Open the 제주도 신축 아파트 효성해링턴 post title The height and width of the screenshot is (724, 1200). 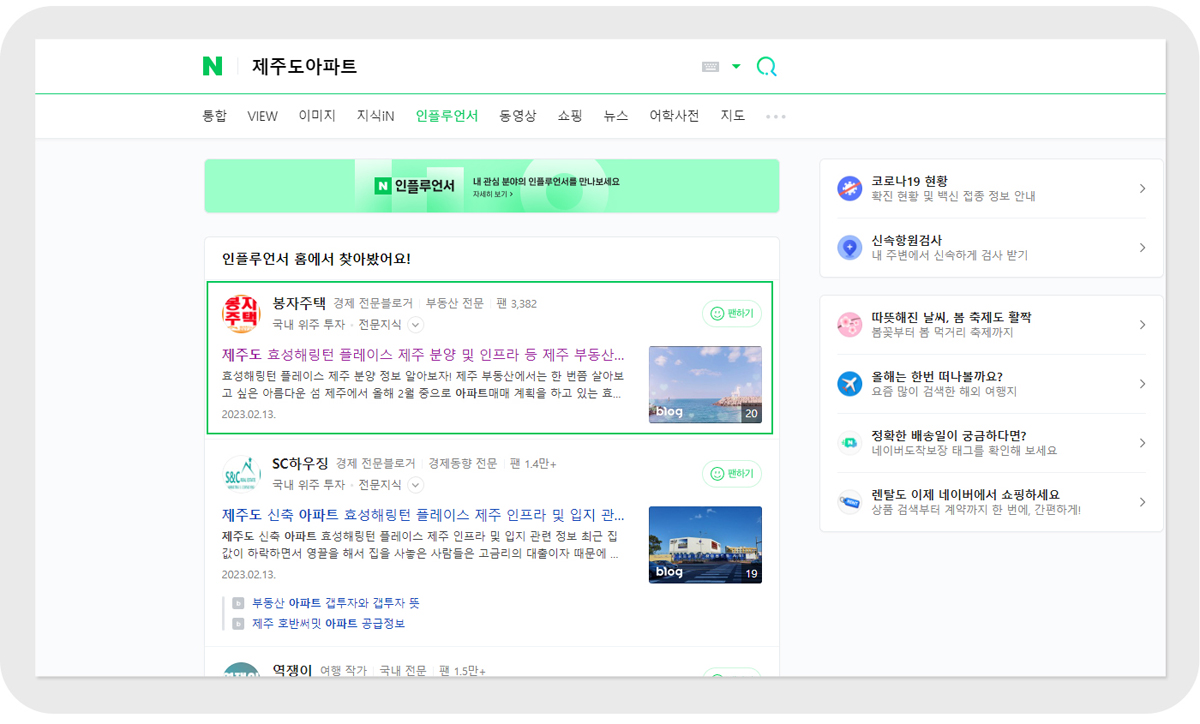[x=423, y=515]
